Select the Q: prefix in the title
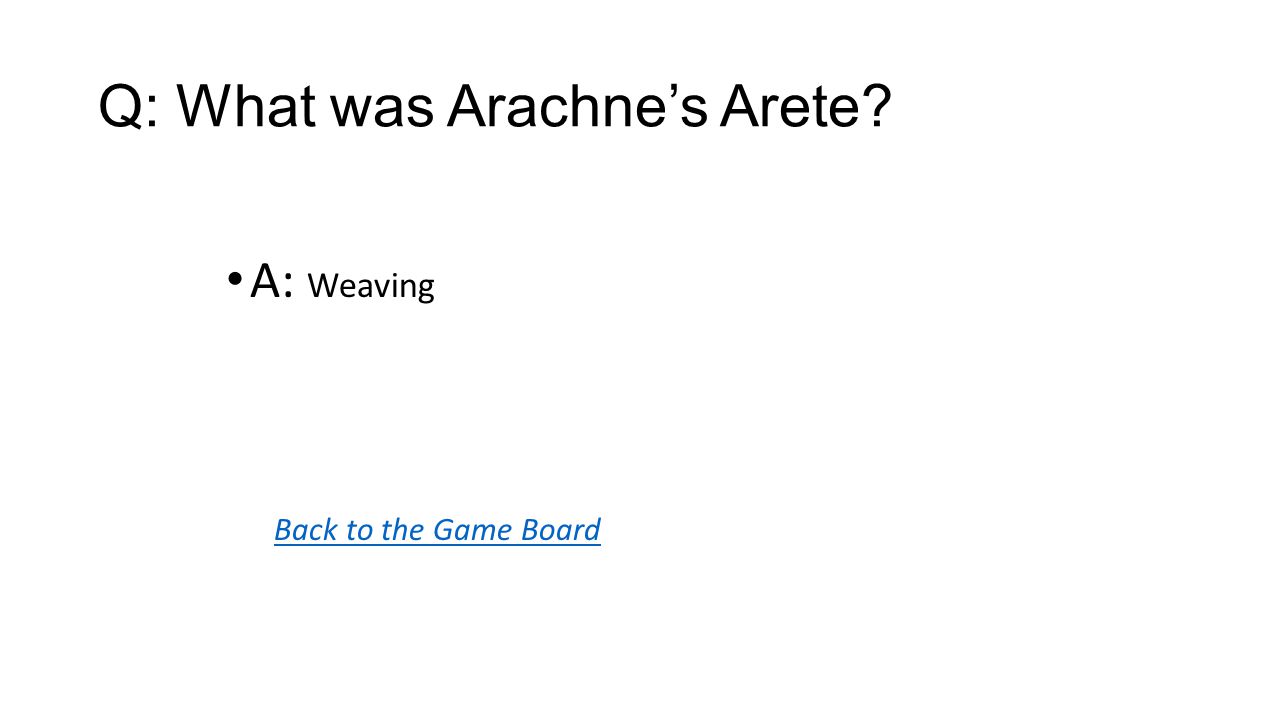Viewport: 1280px width, 720px height. pos(129,107)
